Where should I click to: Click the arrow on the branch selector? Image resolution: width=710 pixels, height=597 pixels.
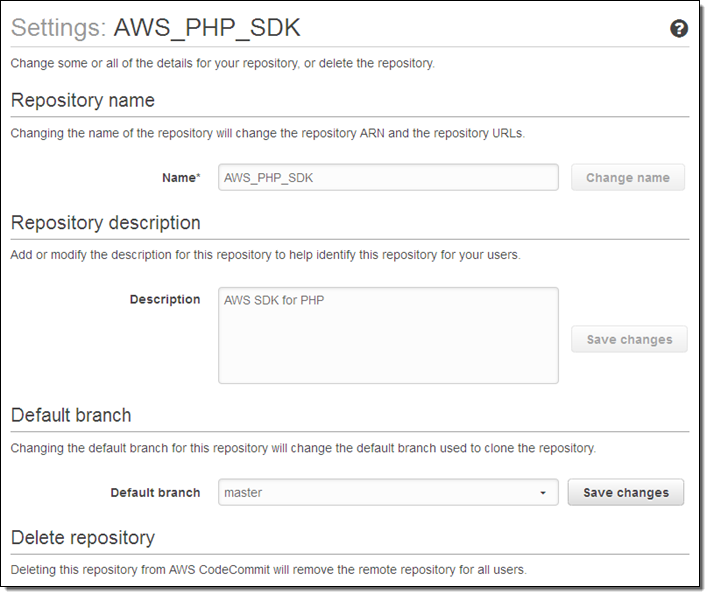pyautogui.click(x=543, y=493)
